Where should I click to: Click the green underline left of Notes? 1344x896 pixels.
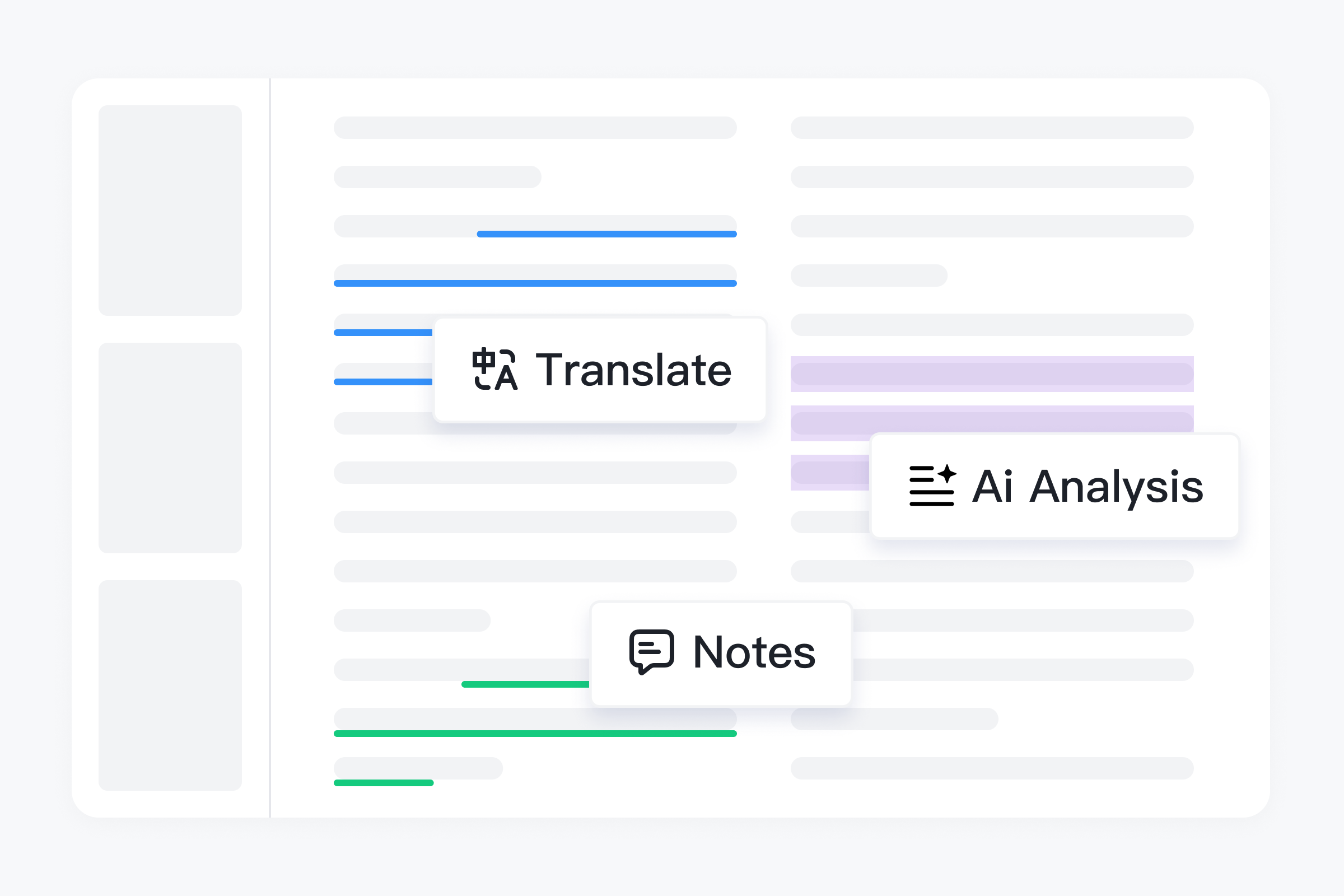pyautogui.click(x=525, y=684)
